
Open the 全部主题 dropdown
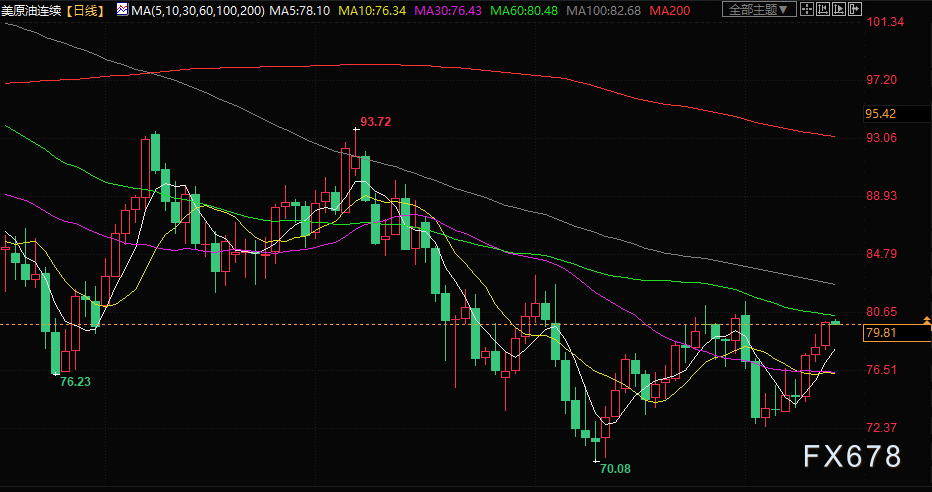pyautogui.click(x=756, y=10)
